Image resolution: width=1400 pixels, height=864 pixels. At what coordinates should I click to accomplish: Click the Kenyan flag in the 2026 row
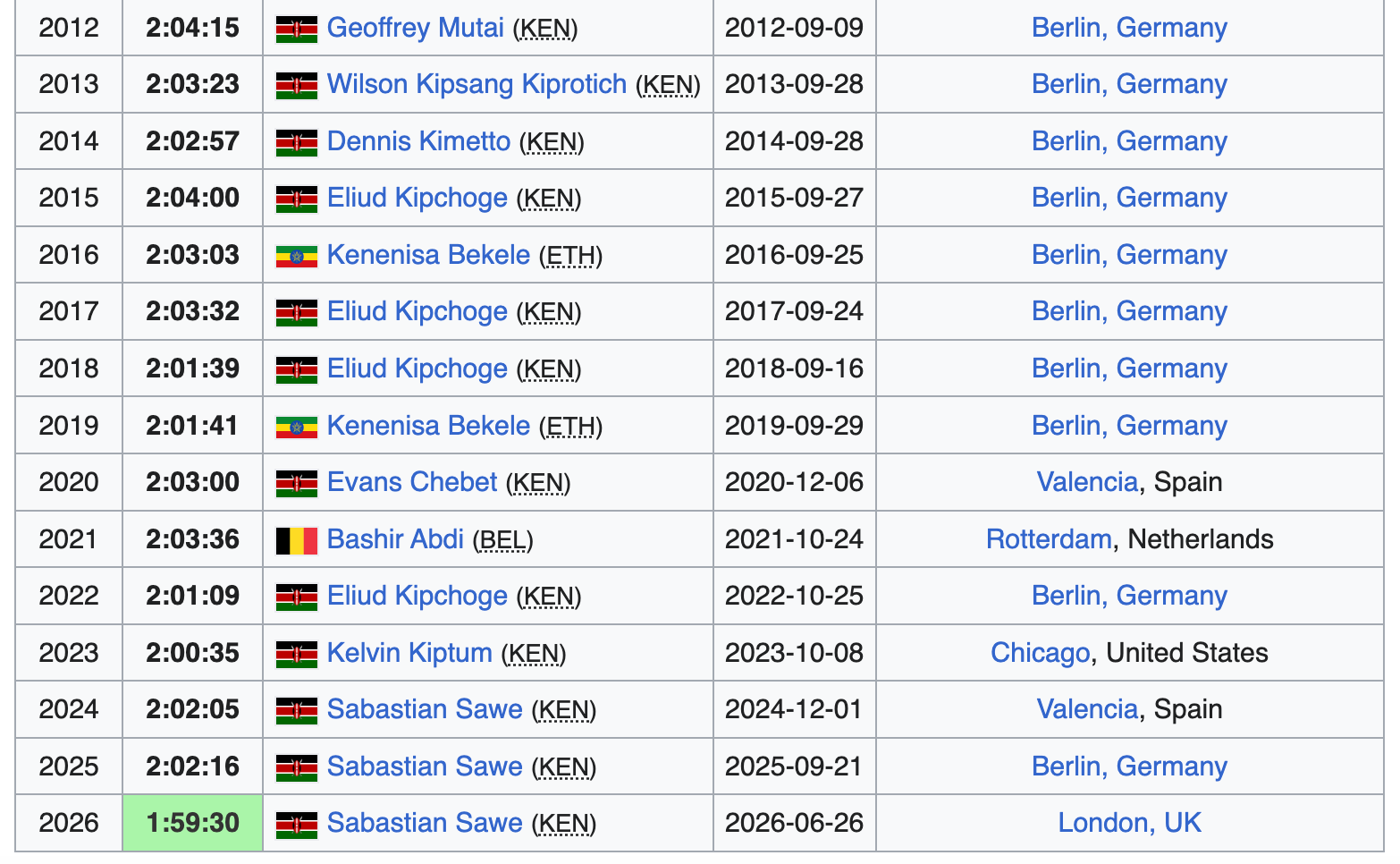297,825
